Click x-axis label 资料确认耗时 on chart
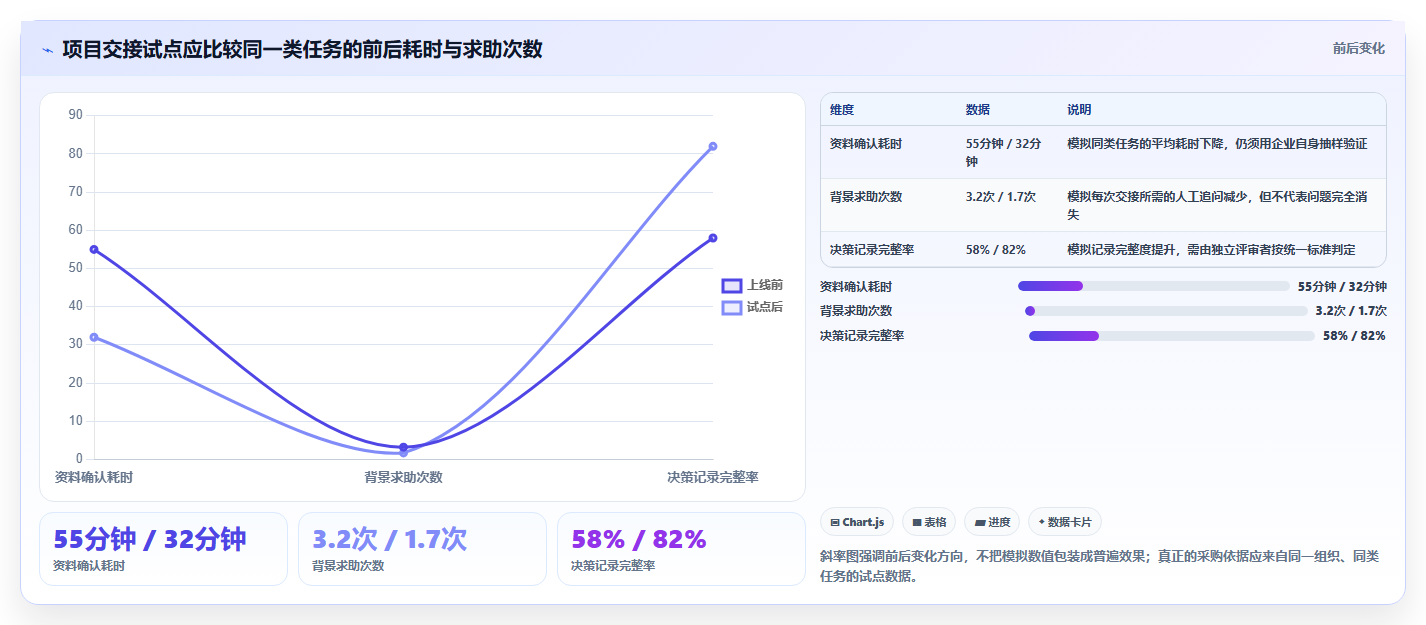Viewport: 1426px width, 625px height. tap(94, 478)
